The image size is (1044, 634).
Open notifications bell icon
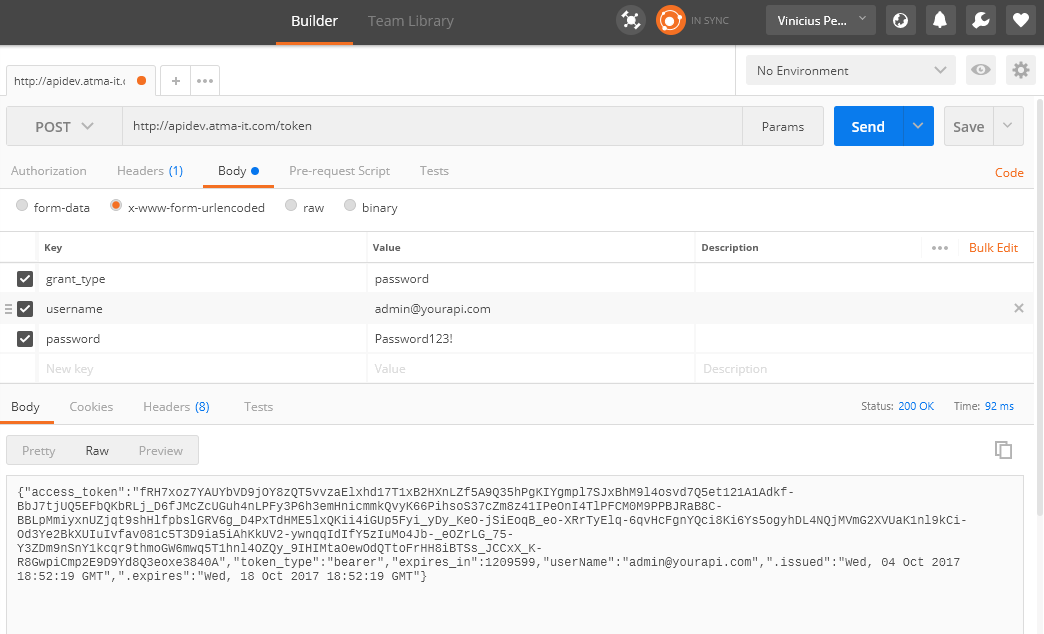[x=940, y=21]
